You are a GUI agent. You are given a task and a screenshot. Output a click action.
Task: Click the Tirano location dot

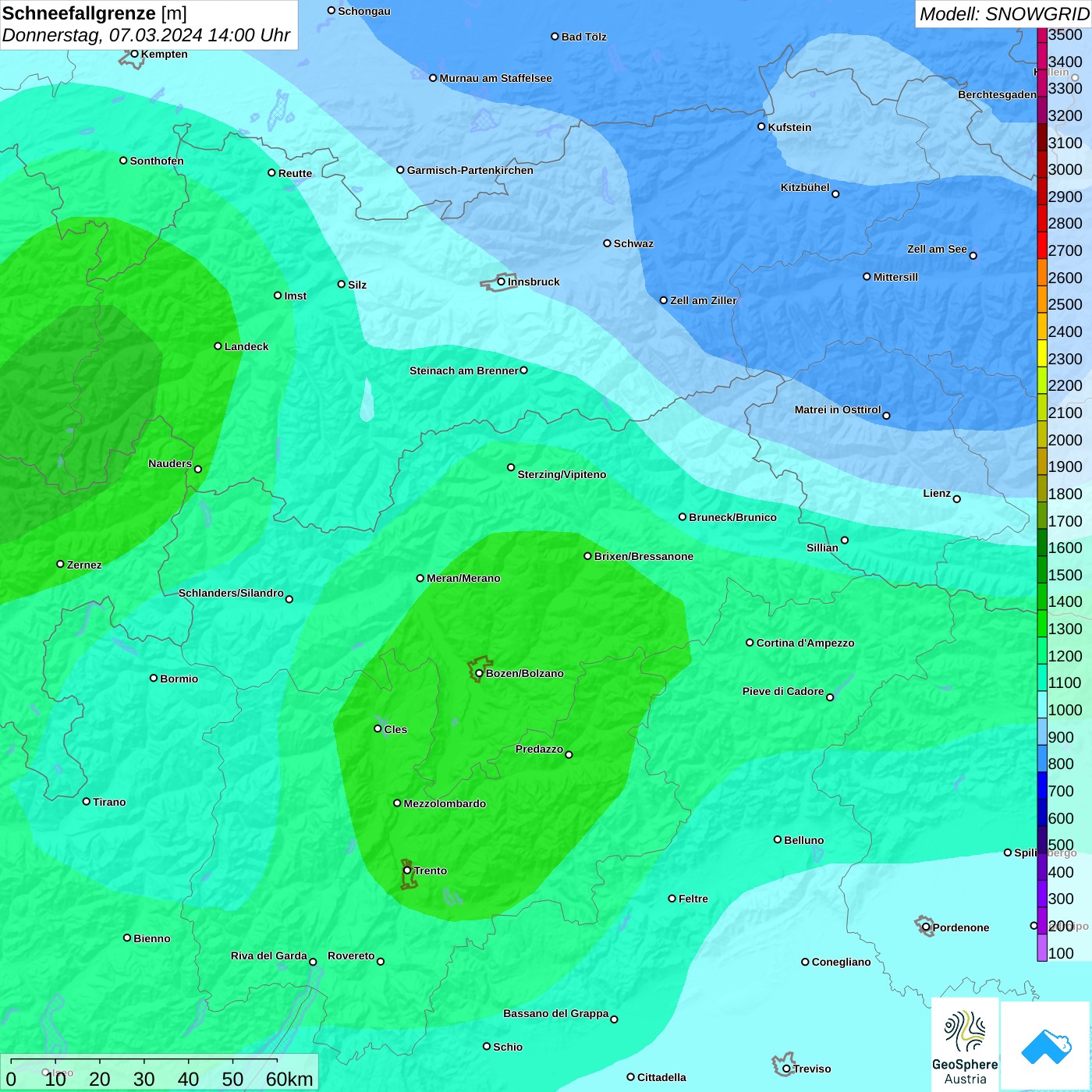[87, 802]
